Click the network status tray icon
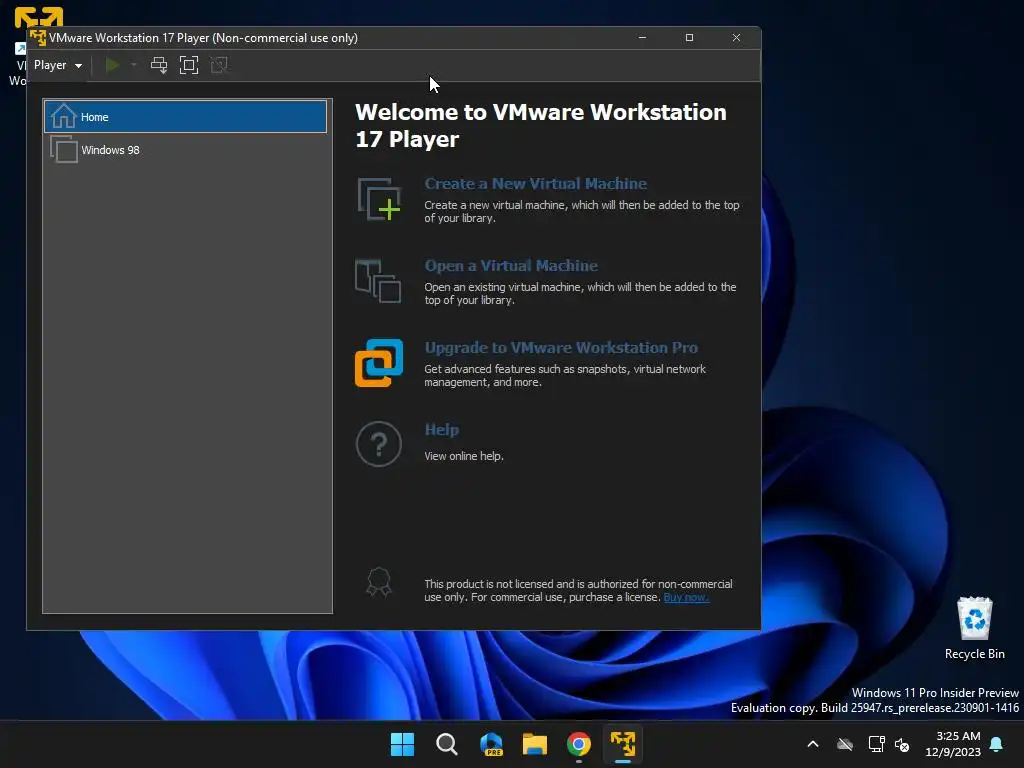Screen dimensions: 1024x768 point(876,744)
